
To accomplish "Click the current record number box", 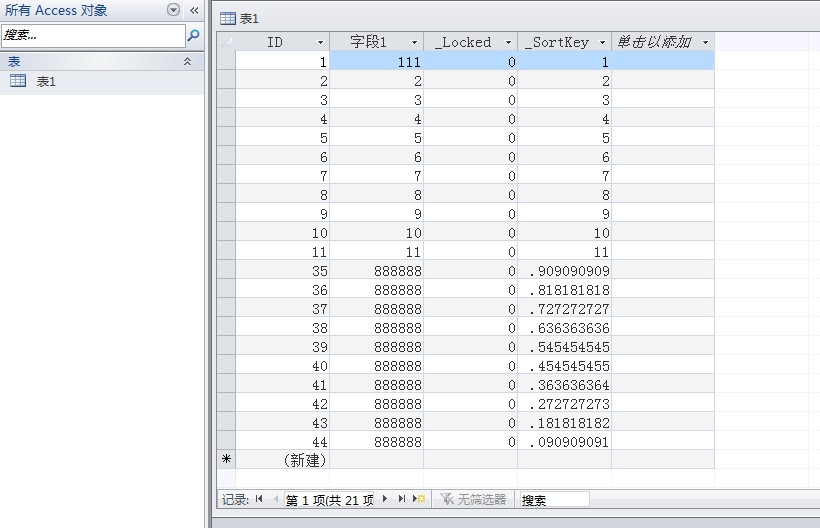I will point(329,500).
